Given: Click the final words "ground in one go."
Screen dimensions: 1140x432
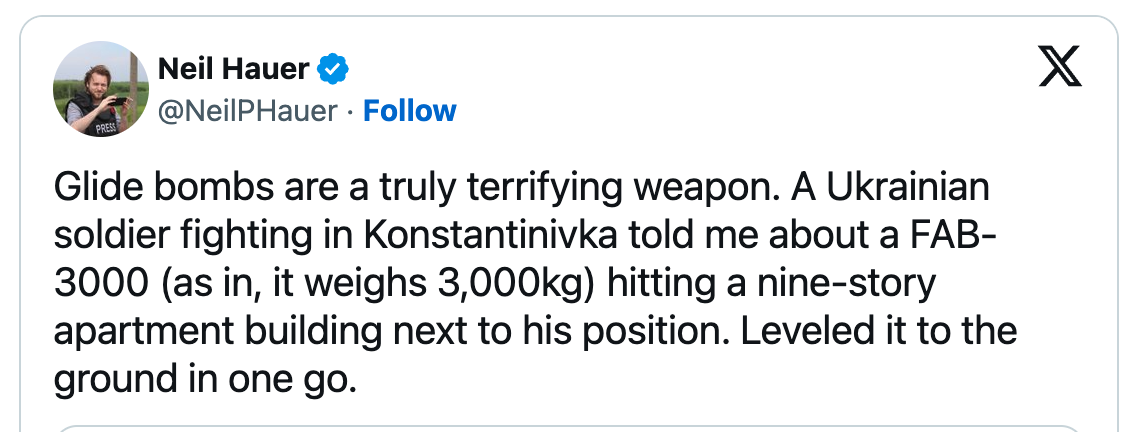Looking at the screenshot, I should coord(204,380).
